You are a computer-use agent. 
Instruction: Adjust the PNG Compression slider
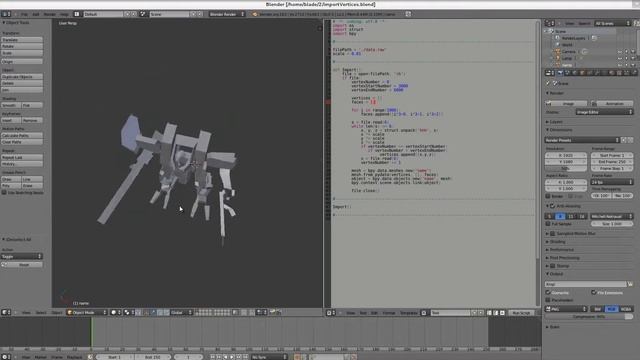pos(589,317)
